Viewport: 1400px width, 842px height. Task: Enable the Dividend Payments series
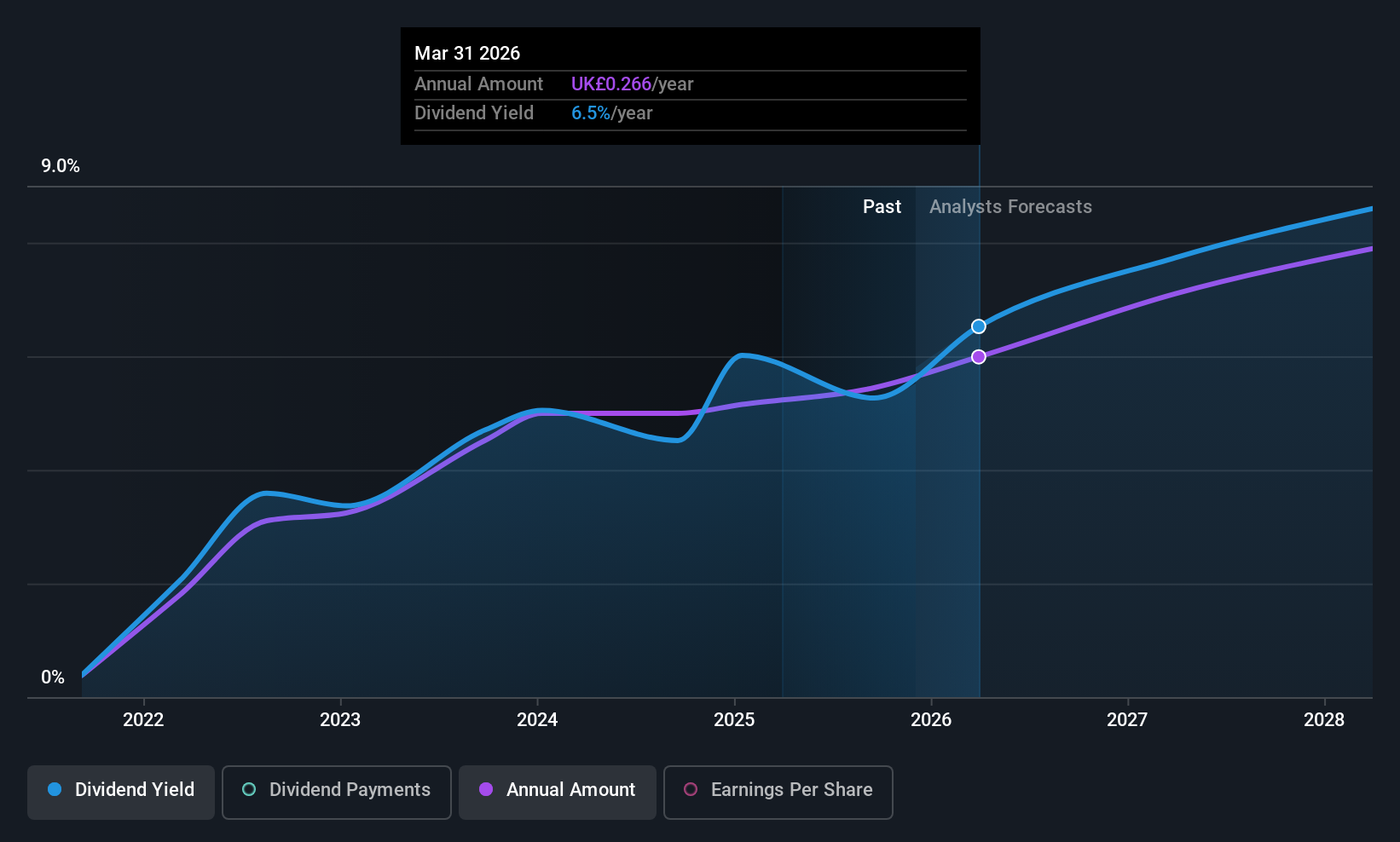337,792
